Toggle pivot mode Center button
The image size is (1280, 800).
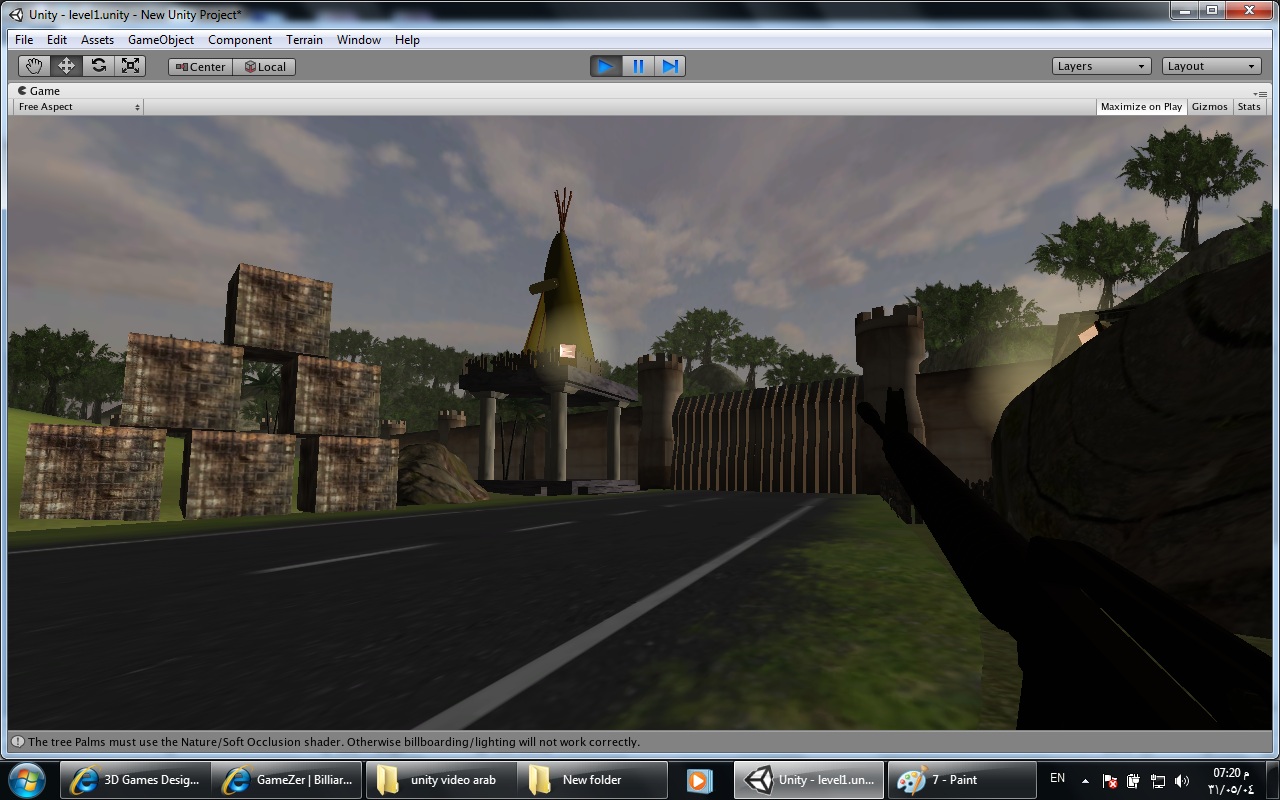tap(200, 67)
